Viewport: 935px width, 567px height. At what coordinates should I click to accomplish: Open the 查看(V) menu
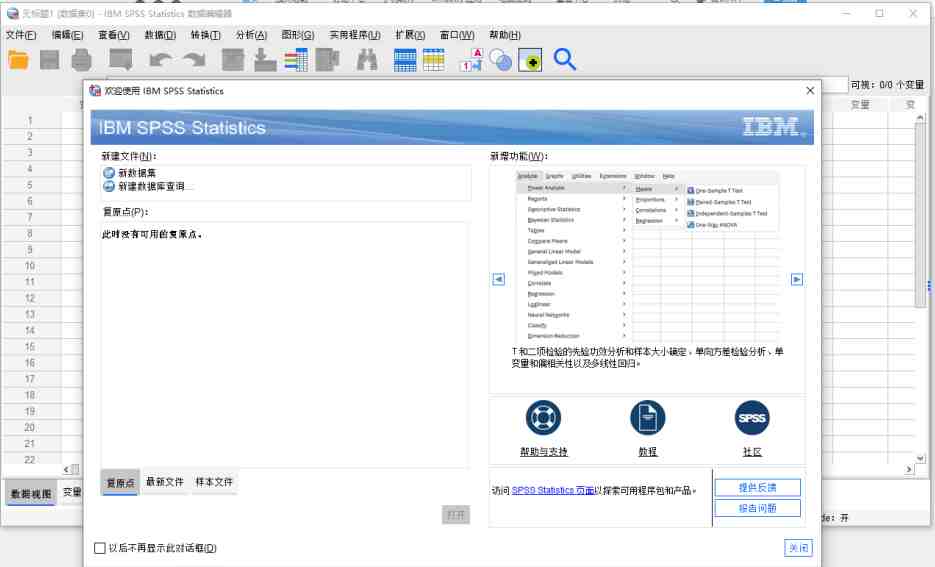pos(114,35)
